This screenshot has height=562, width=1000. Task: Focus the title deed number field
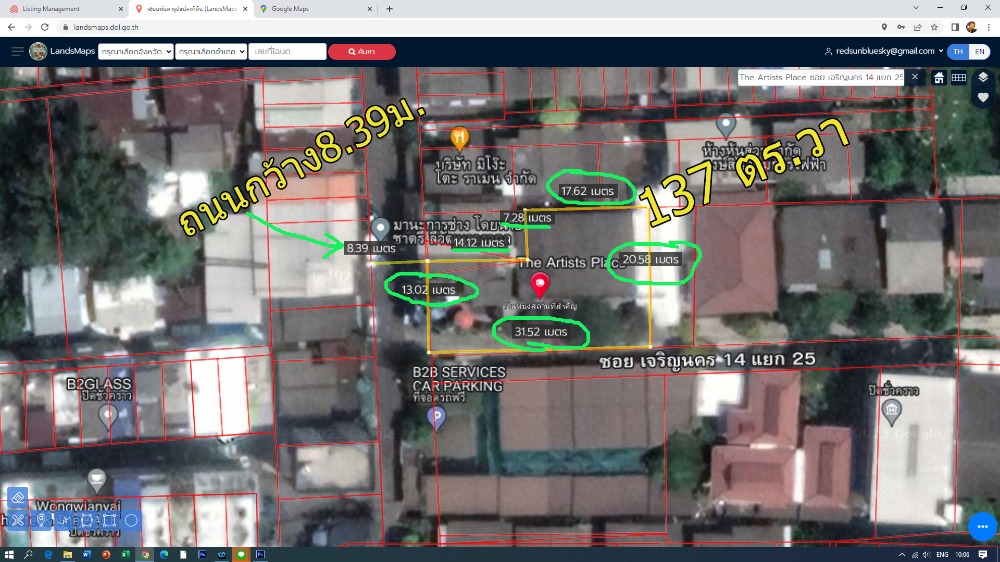point(288,52)
